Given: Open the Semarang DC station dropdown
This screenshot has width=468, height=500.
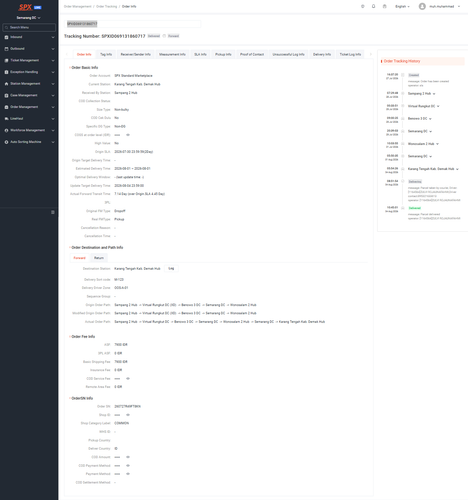Looking at the screenshot, I should click(29, 18).
